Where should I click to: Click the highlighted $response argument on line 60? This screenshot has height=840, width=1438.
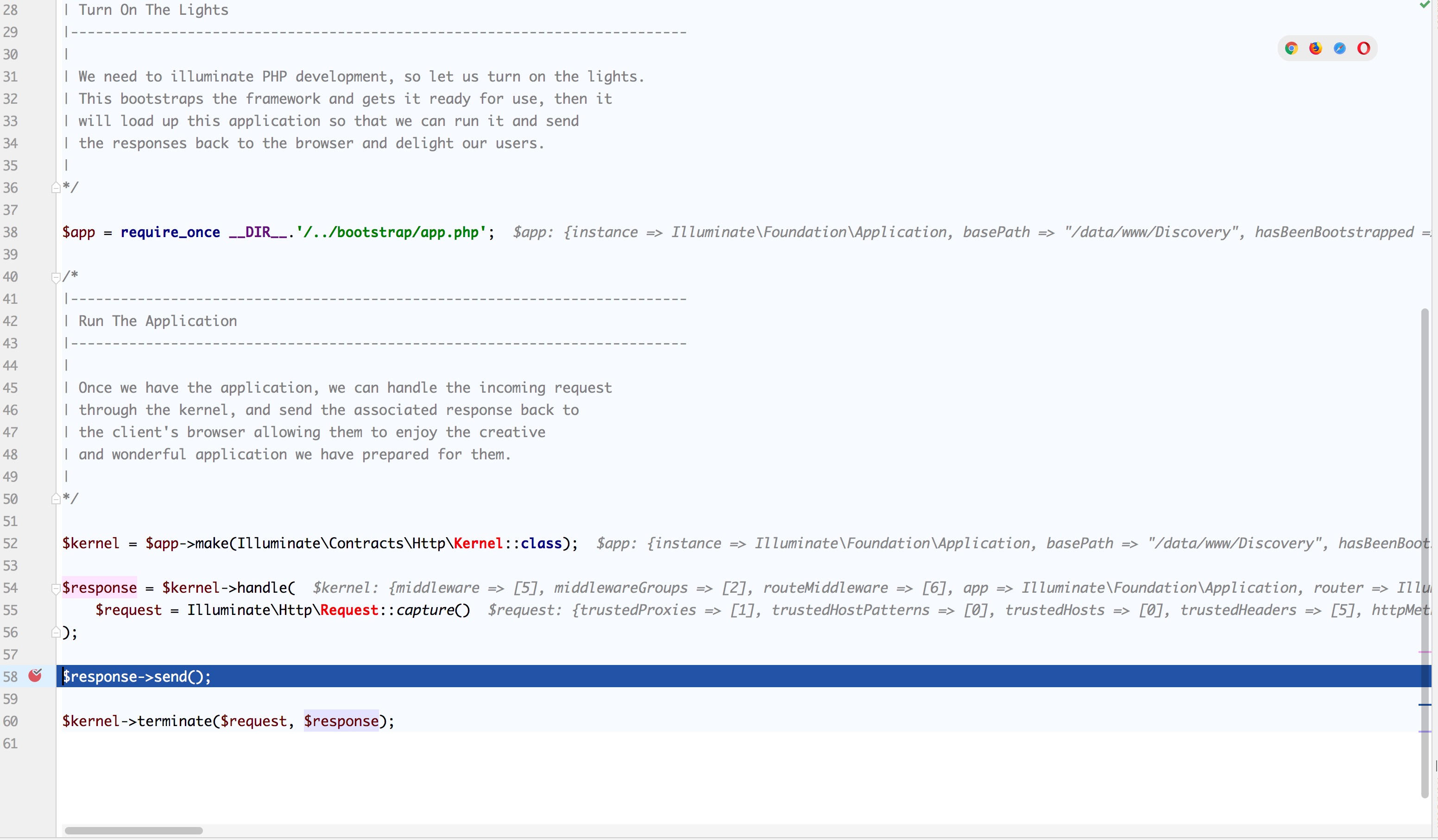pyautogui.click(x=341, y=721)
